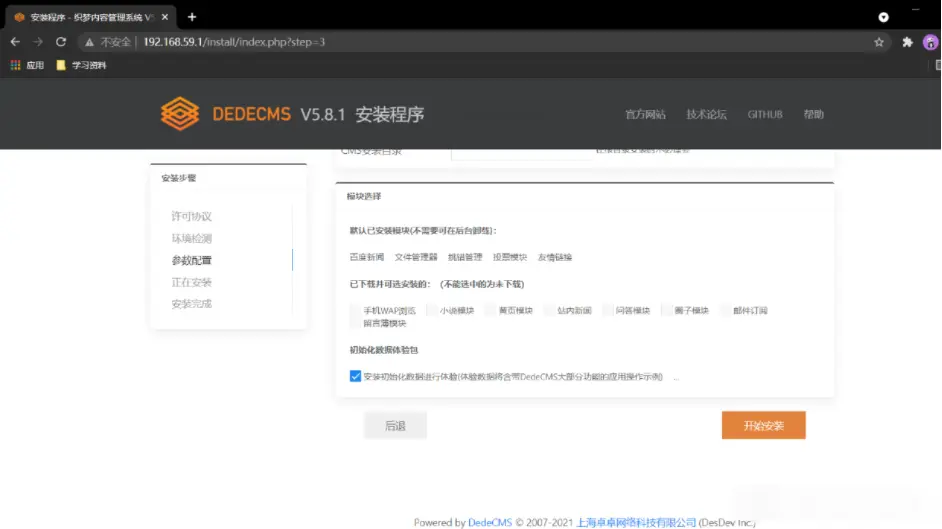Toggle the 站内新闻 checkbox
Viewport: 942px width, 529px height.
[x=549, y=310]
